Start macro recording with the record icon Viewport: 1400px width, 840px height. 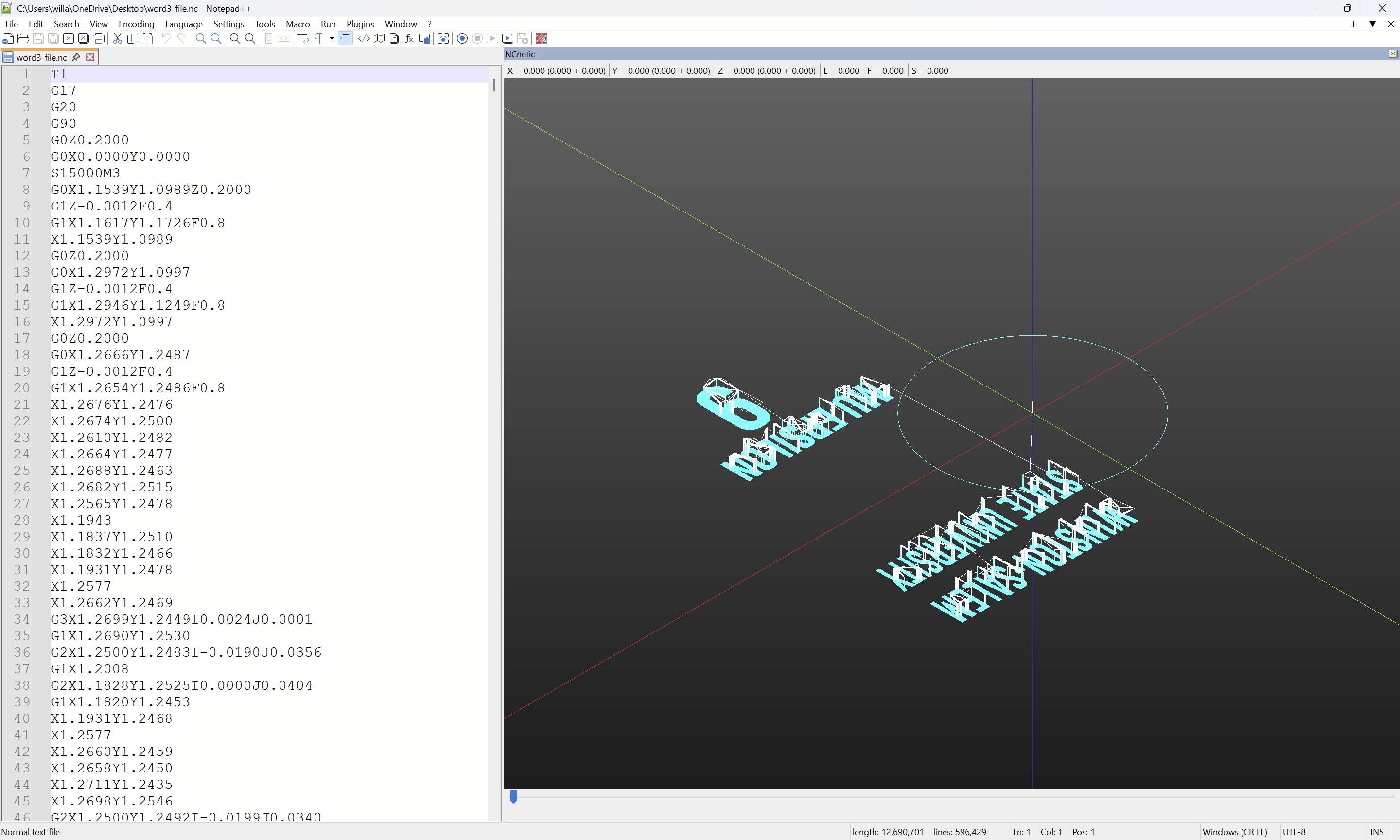pos(462,38)
